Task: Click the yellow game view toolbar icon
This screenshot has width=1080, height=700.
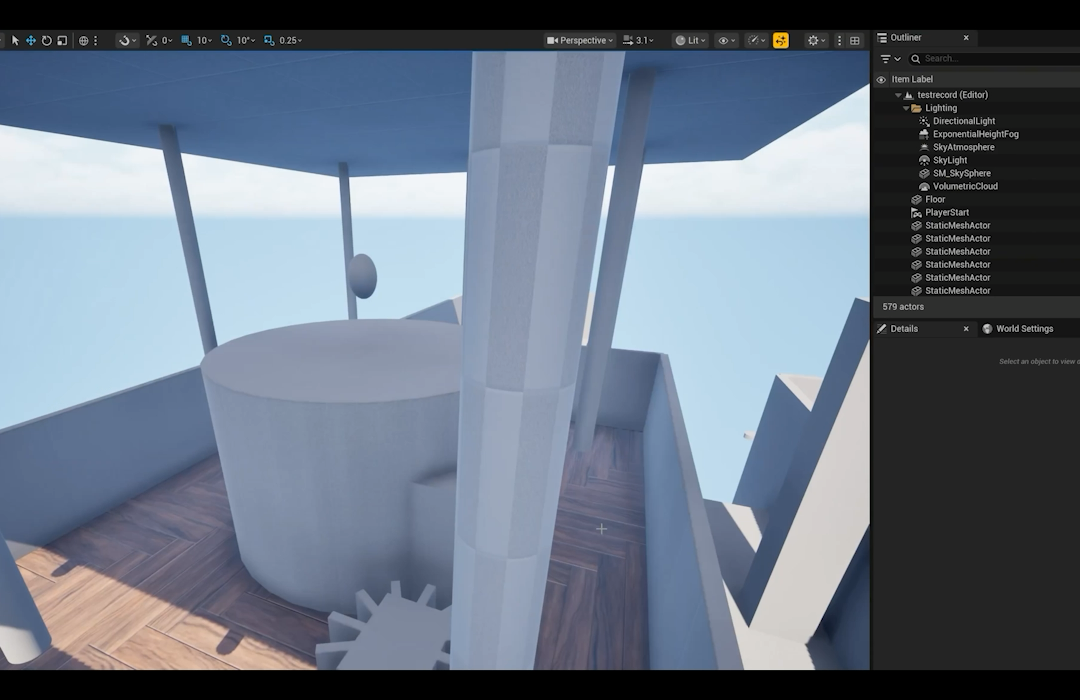Action: pyautogui.click(x=780, y=41)
